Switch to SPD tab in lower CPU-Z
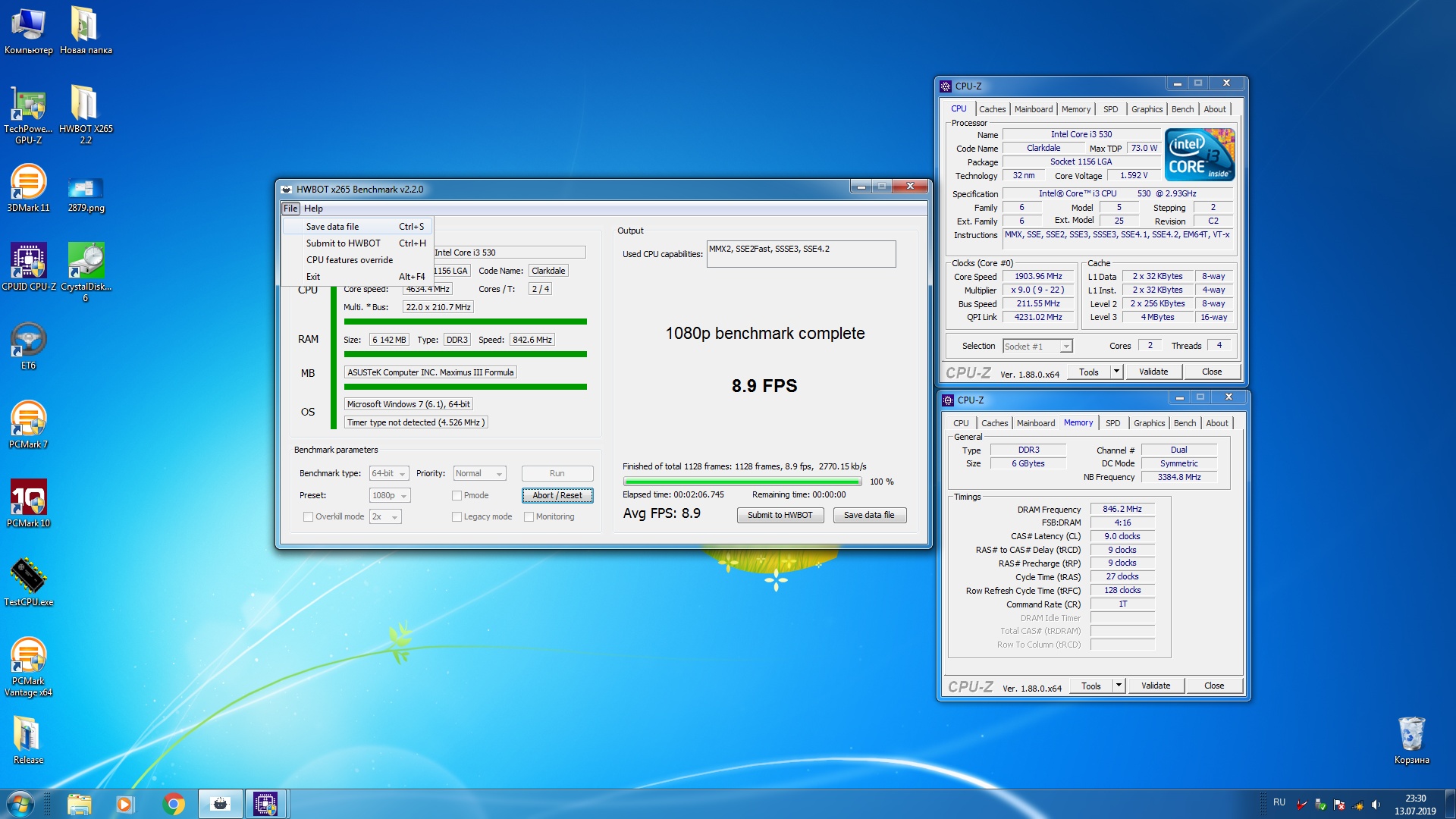The image size is (1456, 819). click(x=1112, y=423)
